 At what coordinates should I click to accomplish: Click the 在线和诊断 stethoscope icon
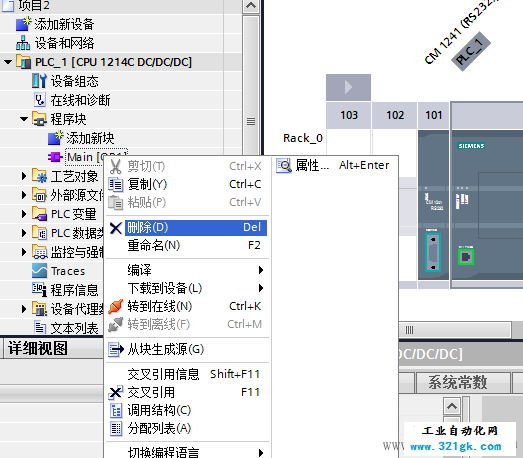point(40,100)
